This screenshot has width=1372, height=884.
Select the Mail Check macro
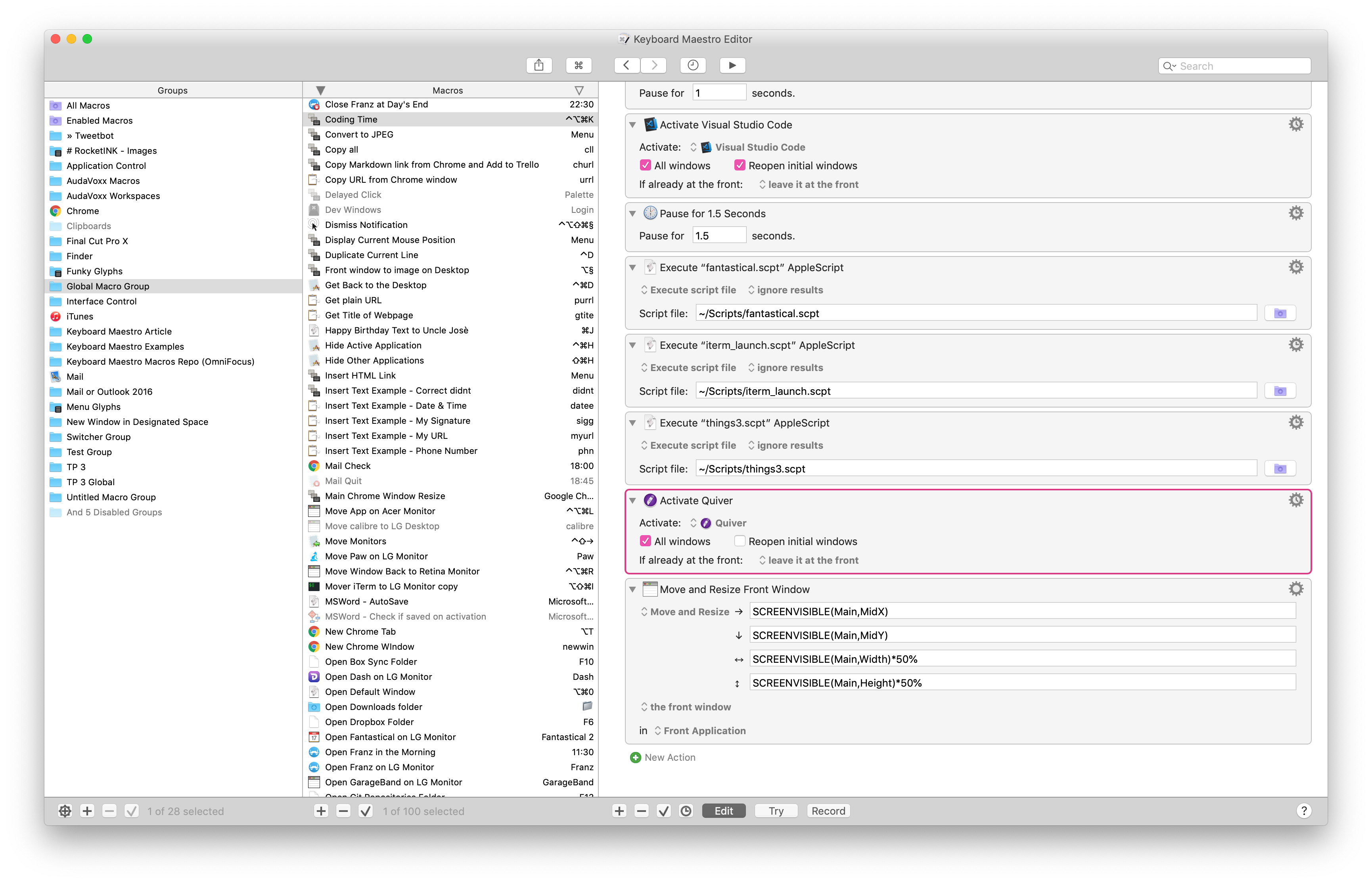click(450, 466)
